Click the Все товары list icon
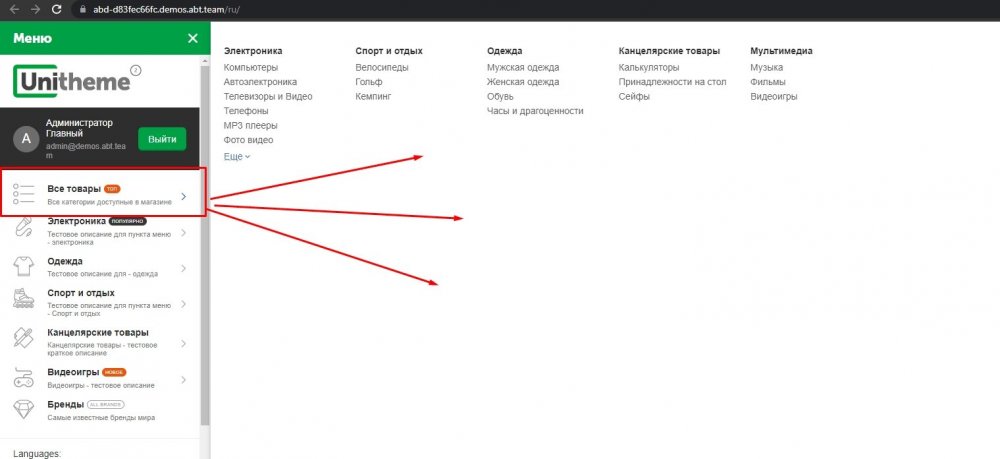Image resolution: width=1000 pixels, height=459 pixels. point(25,194)
